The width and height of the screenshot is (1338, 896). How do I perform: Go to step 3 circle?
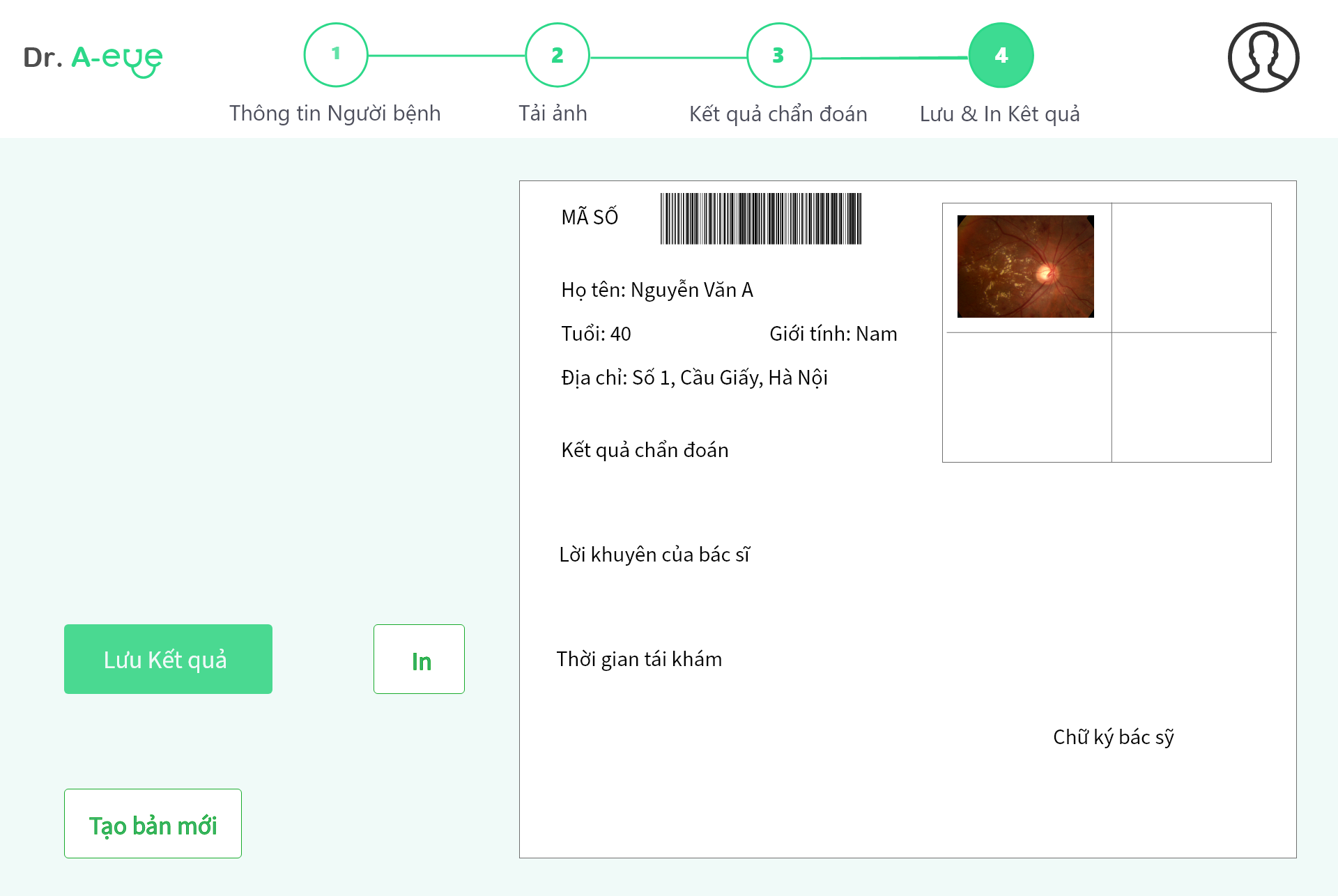(778, 55)
